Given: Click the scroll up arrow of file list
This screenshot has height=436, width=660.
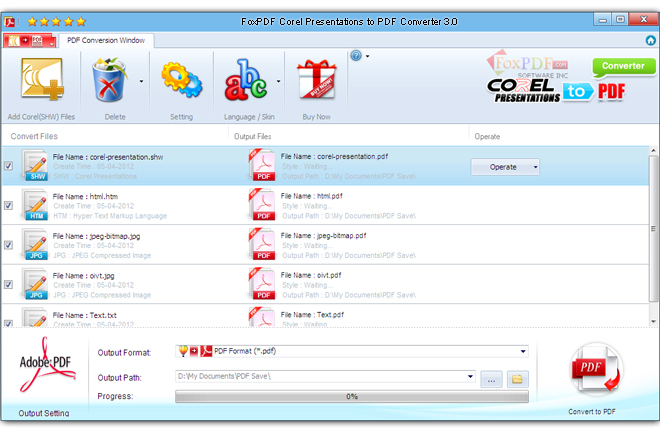Looking at the screenshot, I should click(653, 150).
